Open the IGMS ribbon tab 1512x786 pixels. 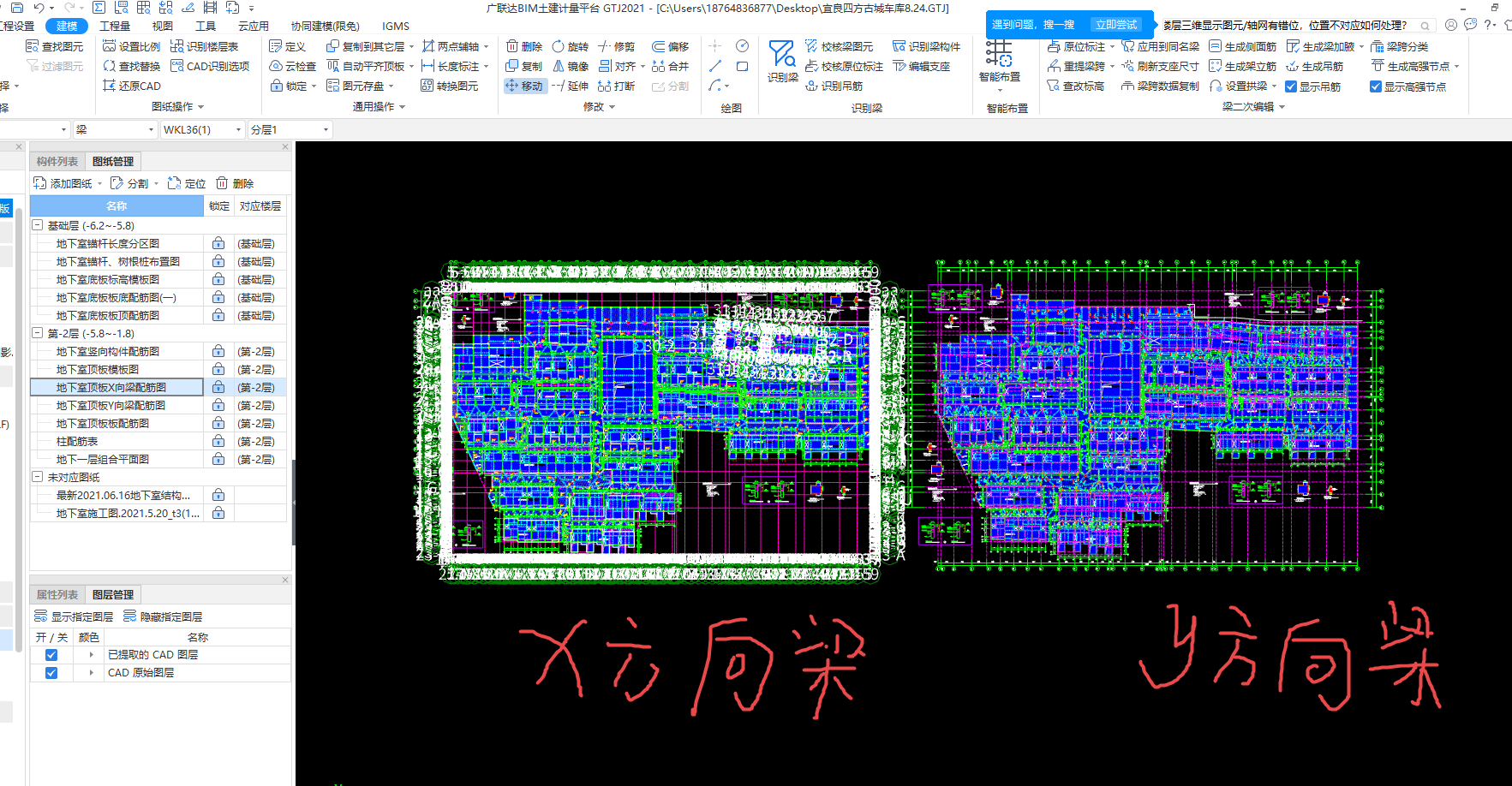tap(396, 26)
